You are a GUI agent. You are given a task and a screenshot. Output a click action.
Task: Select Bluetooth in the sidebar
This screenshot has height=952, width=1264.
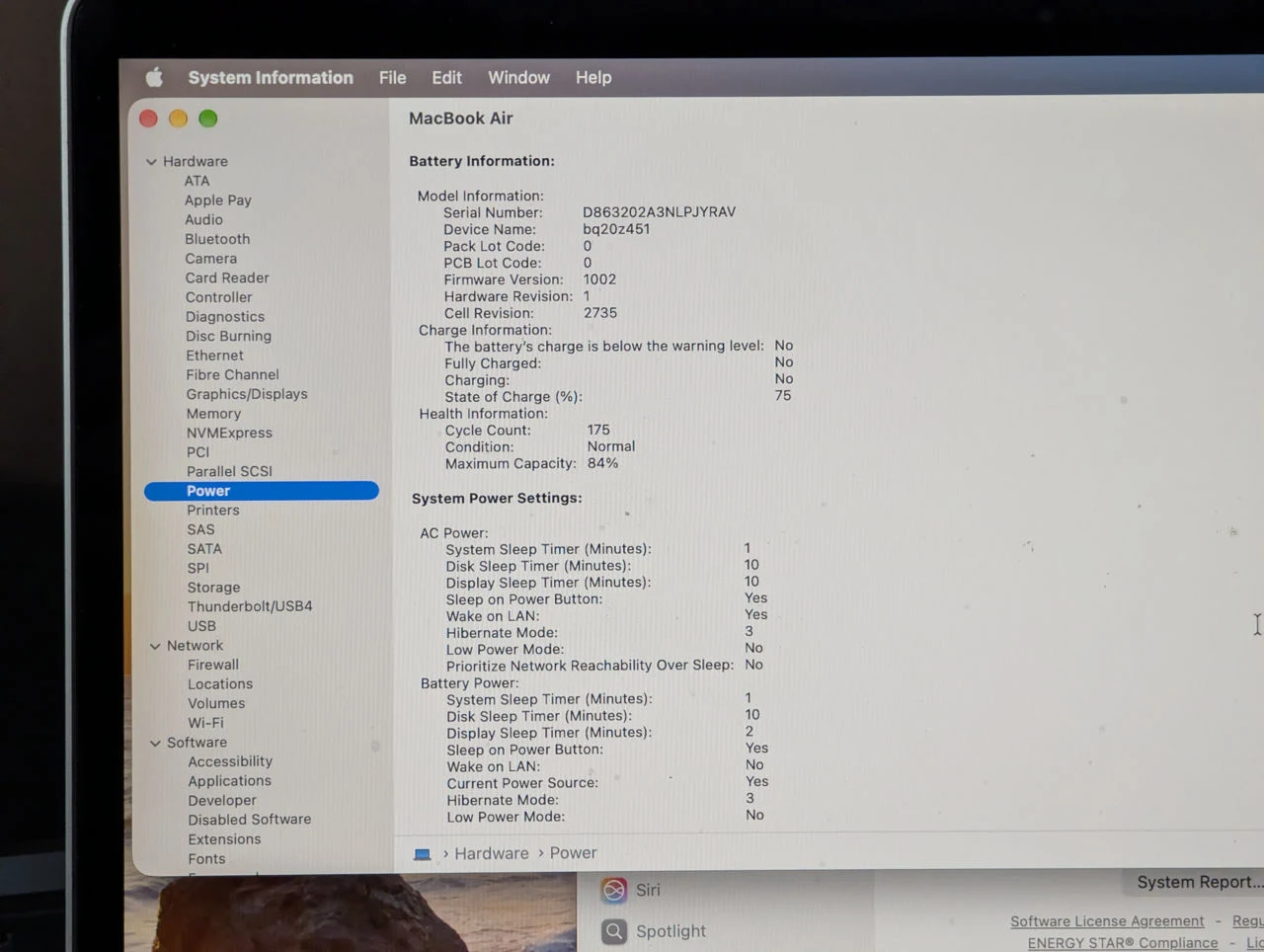217,239
